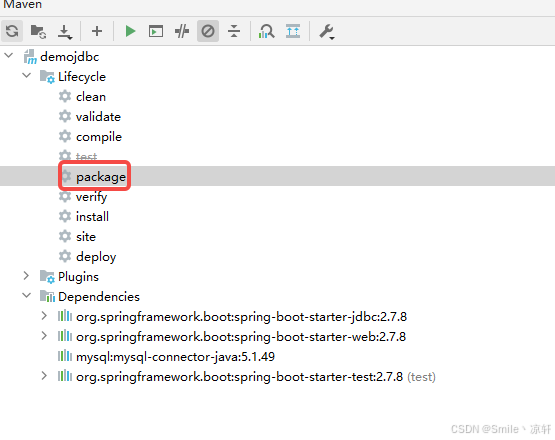Image resolution: width=555 pixels, height=440 pixels.
Task: Click gear icon beside deploy
Action: pos(65,256)
